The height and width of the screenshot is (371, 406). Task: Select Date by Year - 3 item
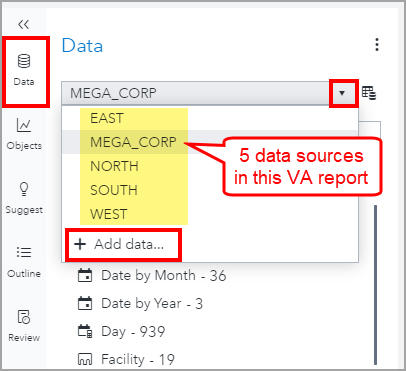(152, 304)
